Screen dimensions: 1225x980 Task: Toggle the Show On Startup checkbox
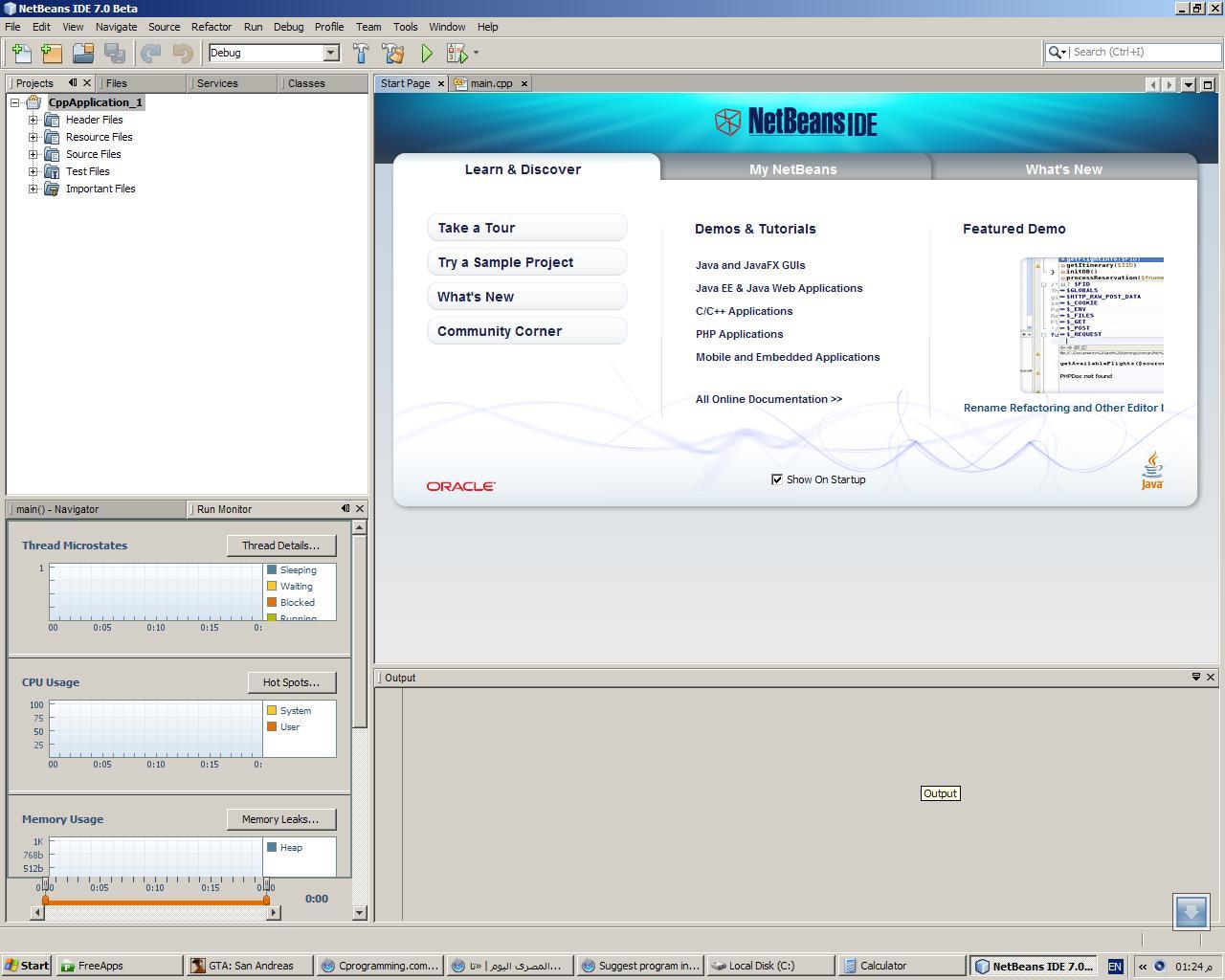(x=777, y=479)
